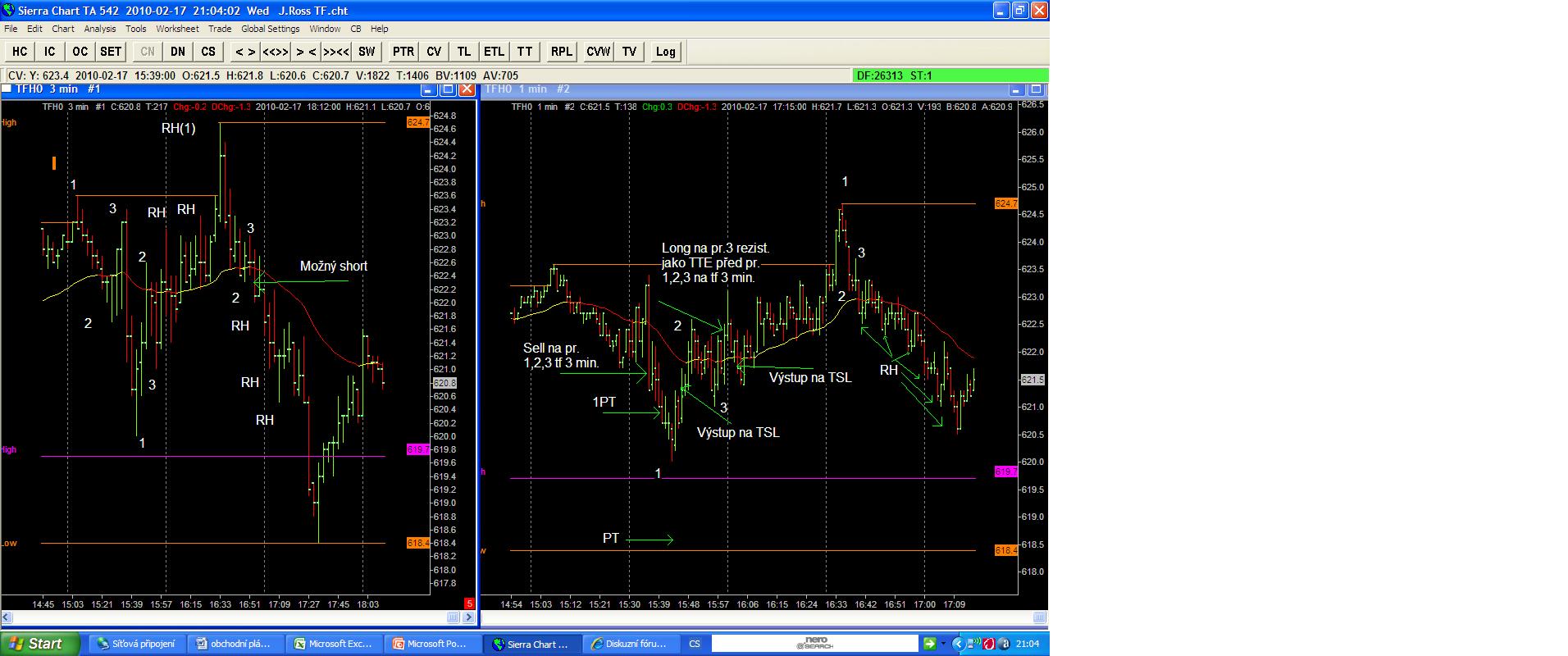Click the 21:04 system clock
Viewport: 1568px width, 656px height.
(1028, 644)
